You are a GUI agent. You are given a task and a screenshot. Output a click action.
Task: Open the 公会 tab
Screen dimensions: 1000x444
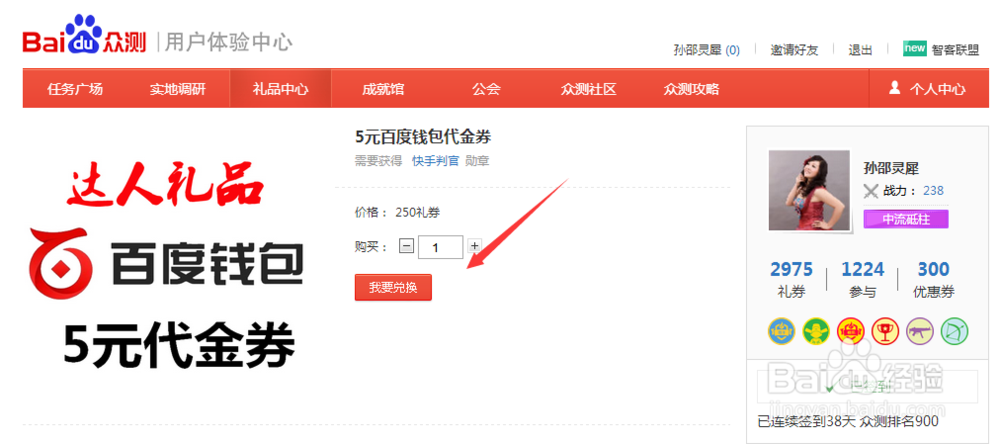point(486,89)
